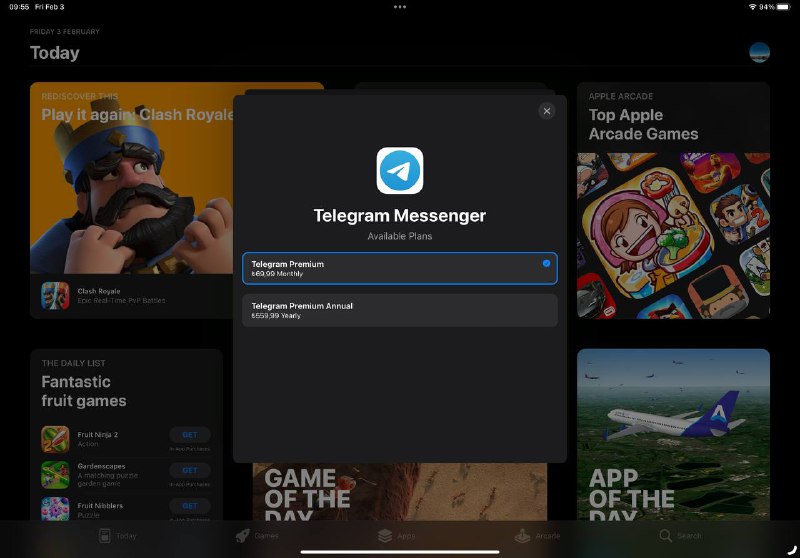Tap the multitasking three-dots indicator

click(399, 7)
